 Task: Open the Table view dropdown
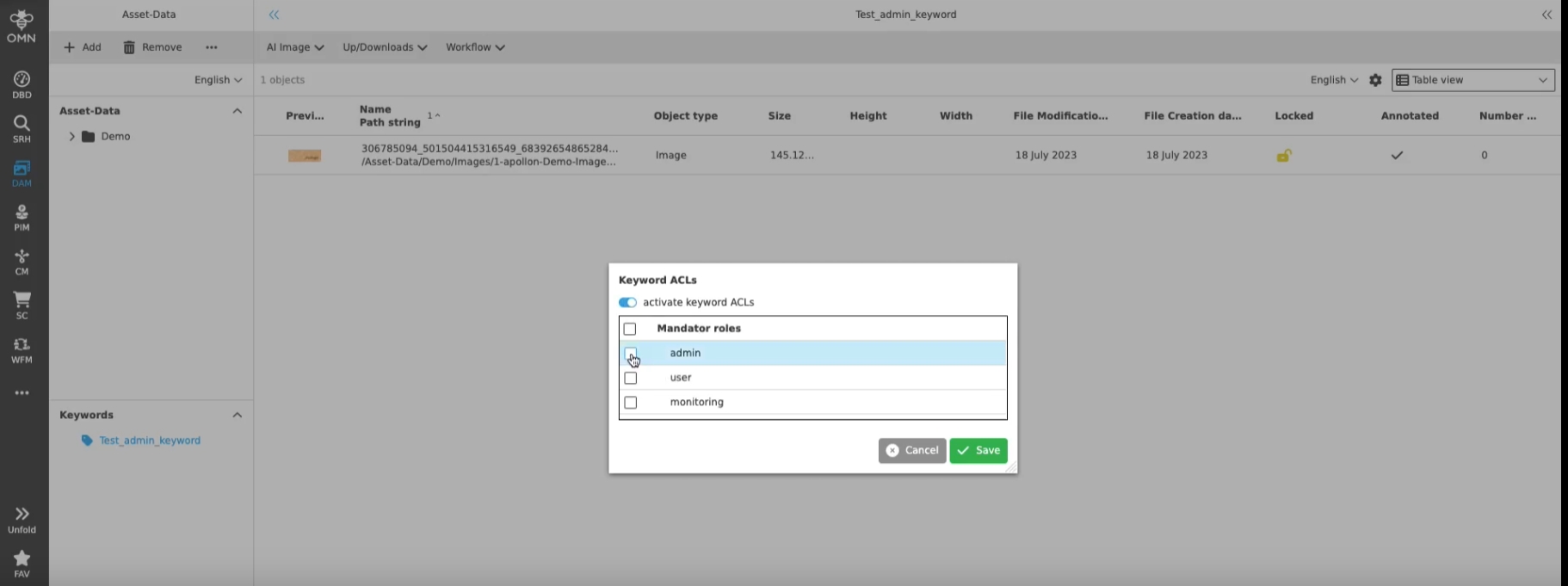pyautogui.click(x=1472, y=80)
